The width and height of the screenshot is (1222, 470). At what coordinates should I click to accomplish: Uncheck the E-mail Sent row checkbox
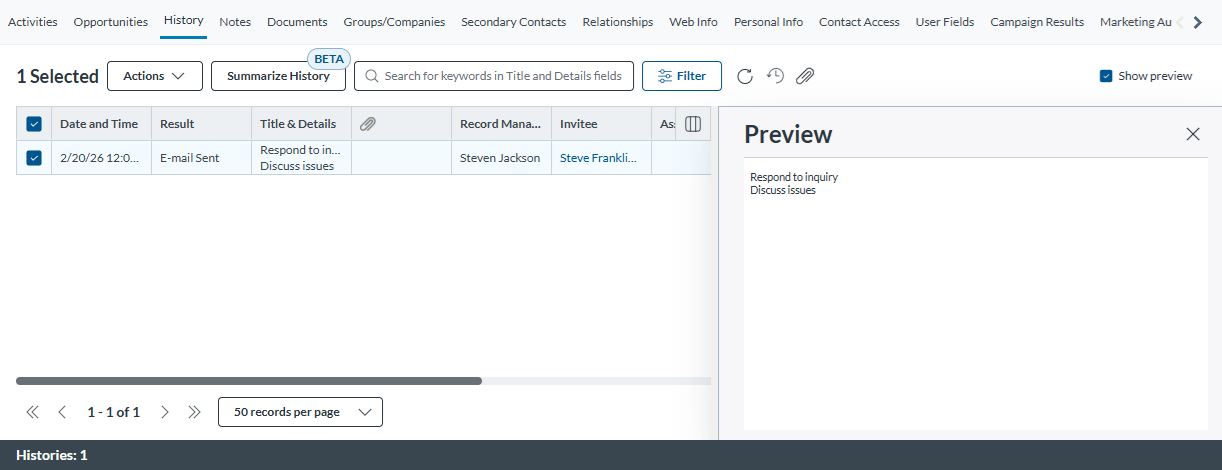coord(34,158)
